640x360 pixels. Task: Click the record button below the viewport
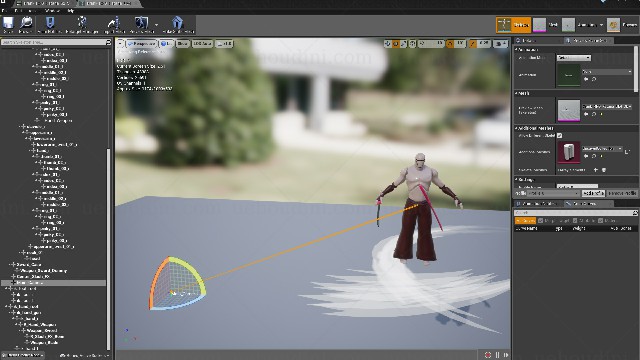point(488,355)
